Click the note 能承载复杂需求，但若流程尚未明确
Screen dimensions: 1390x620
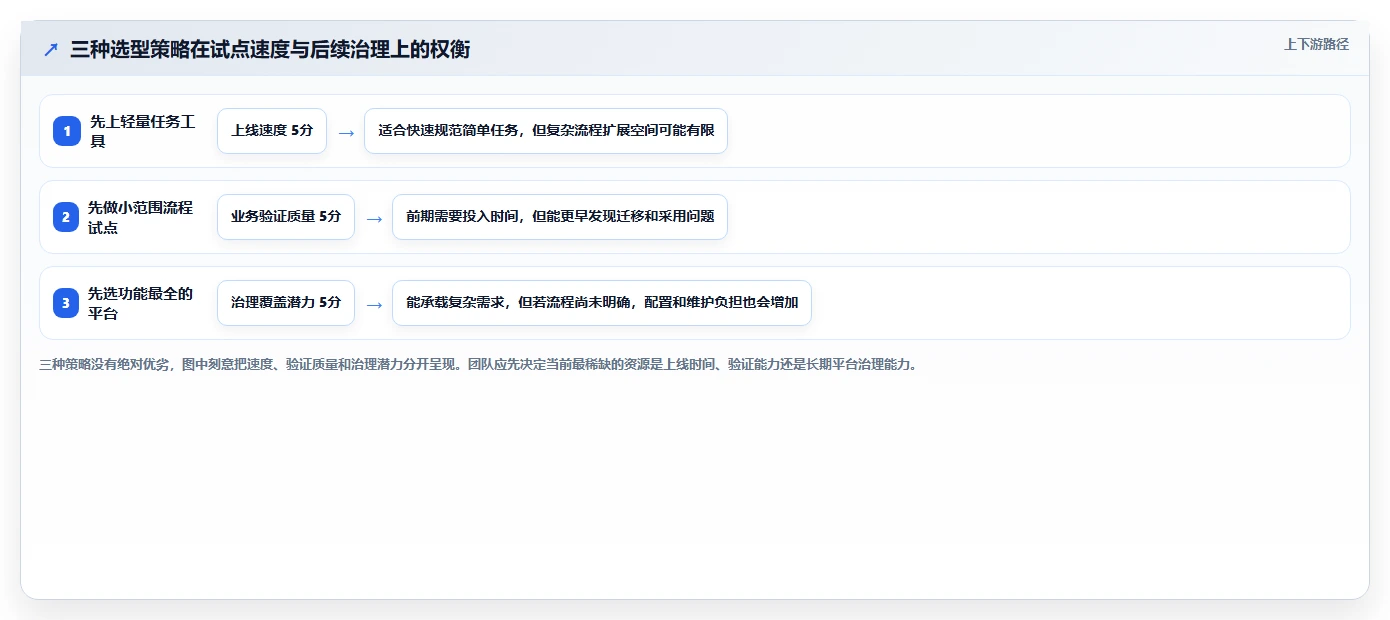coord(602,303)
